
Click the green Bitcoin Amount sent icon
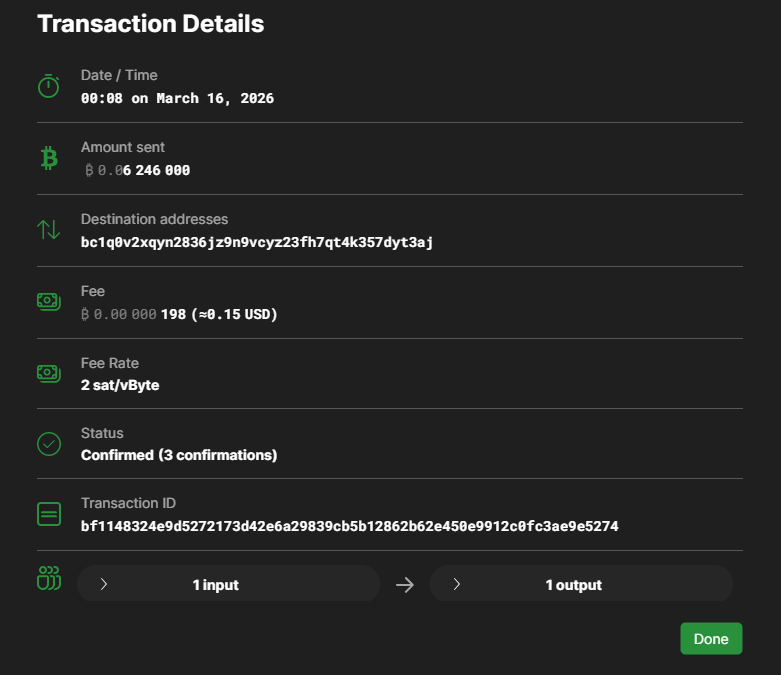click(49, 158)
